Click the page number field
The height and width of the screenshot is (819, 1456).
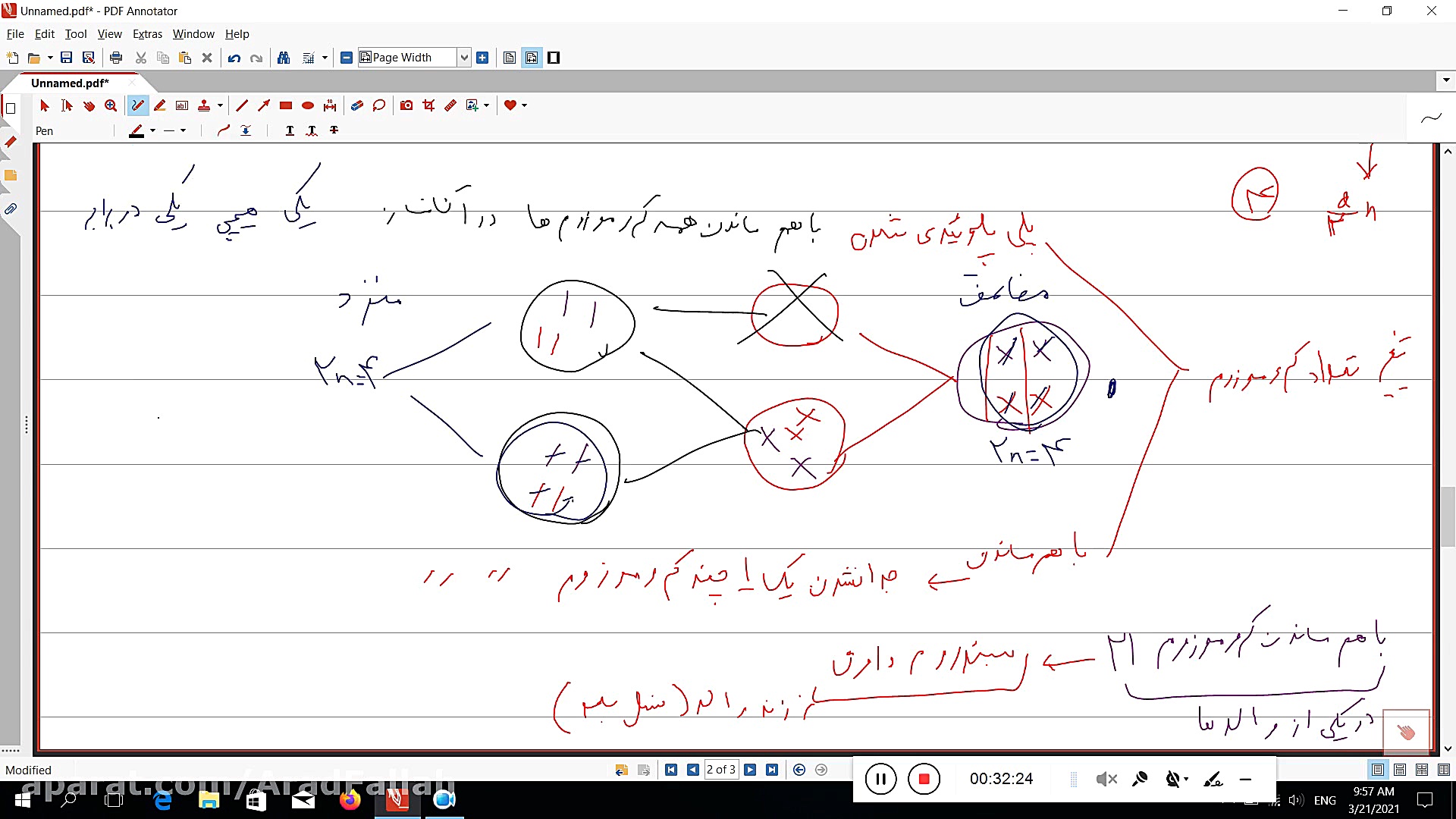(x=720, y=770)
